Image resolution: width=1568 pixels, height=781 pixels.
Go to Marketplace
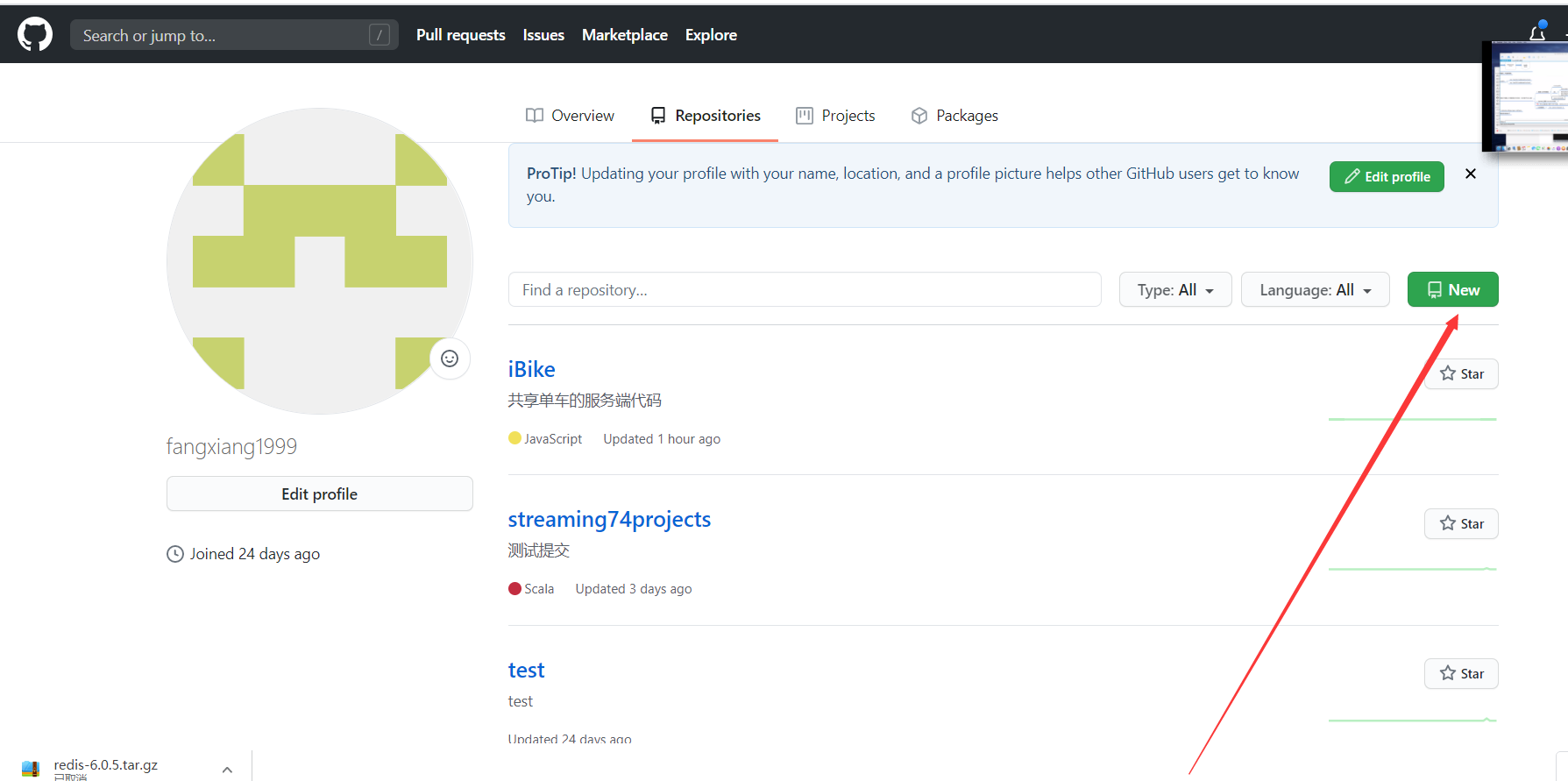coord(625,35)
